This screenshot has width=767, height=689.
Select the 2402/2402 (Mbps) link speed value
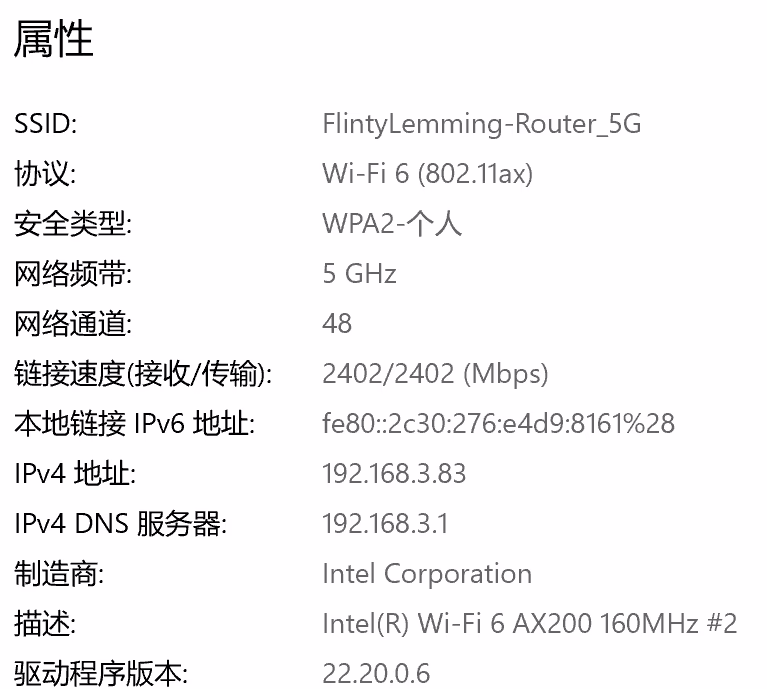[435, 374]
